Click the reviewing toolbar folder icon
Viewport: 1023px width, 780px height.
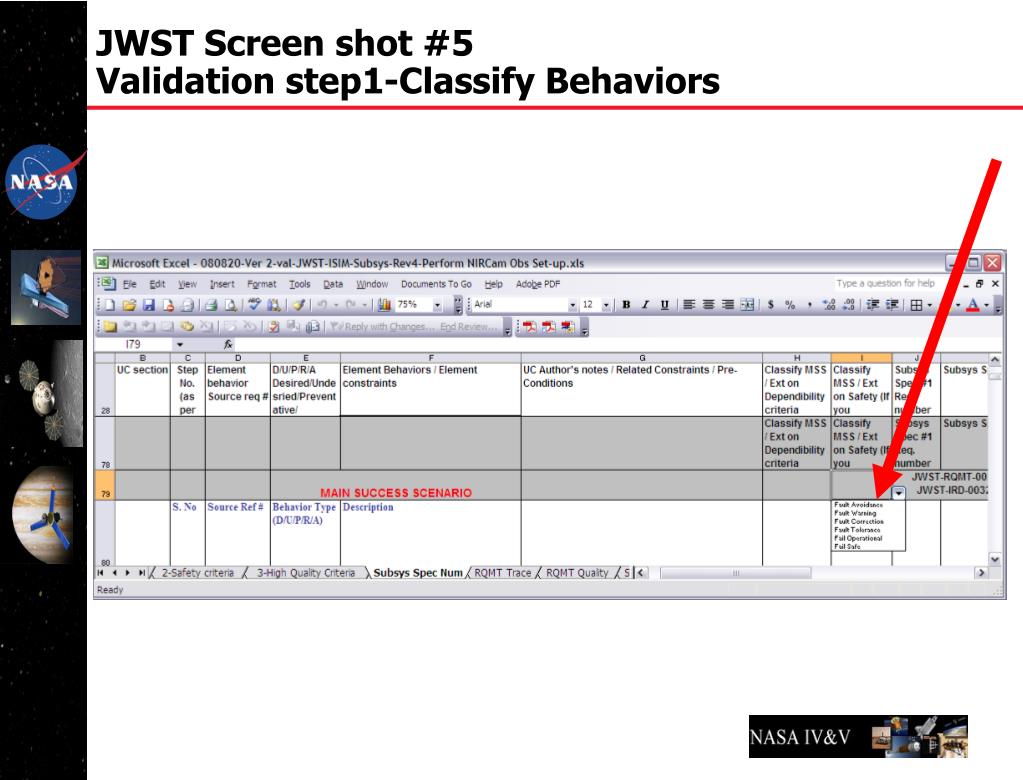[x=110, y=327]
